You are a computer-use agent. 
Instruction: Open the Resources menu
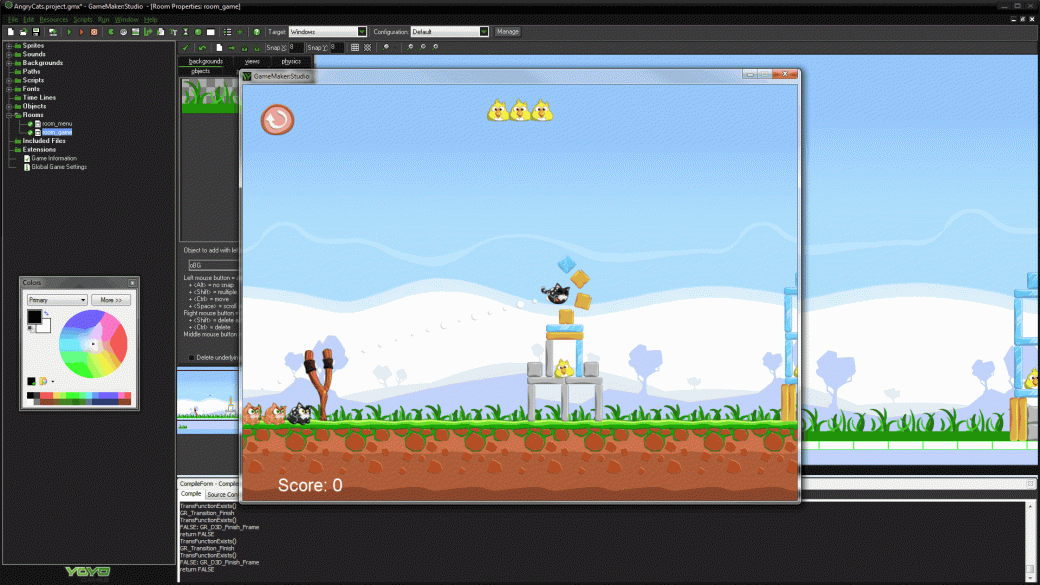coord(54,20)
